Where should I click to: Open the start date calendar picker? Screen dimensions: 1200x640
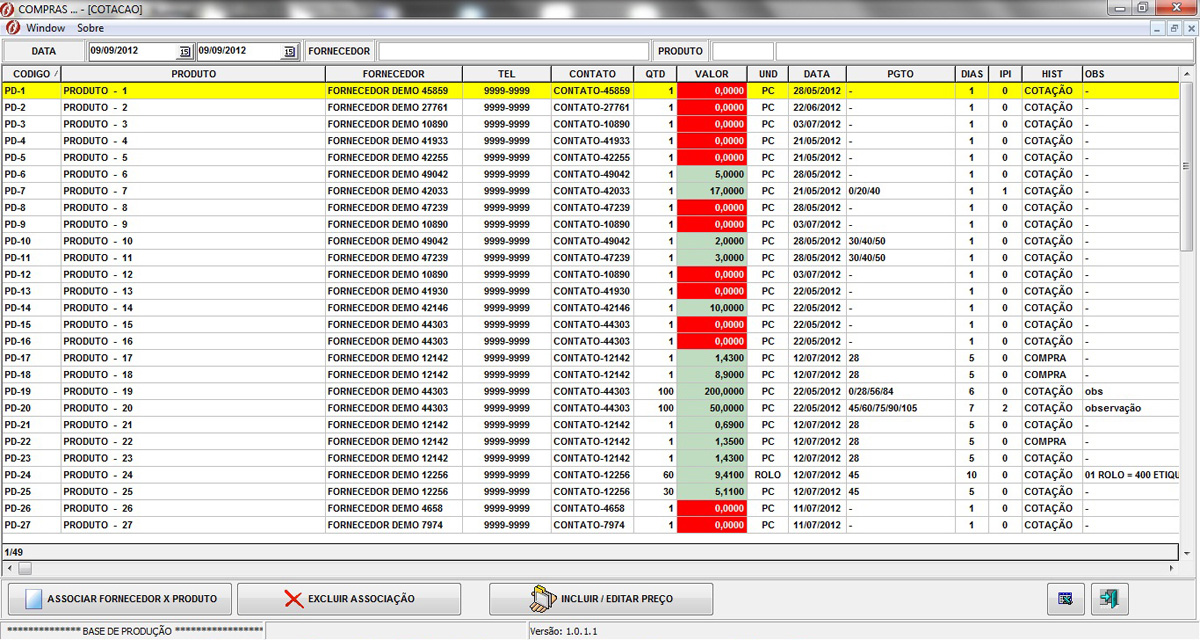184,51
